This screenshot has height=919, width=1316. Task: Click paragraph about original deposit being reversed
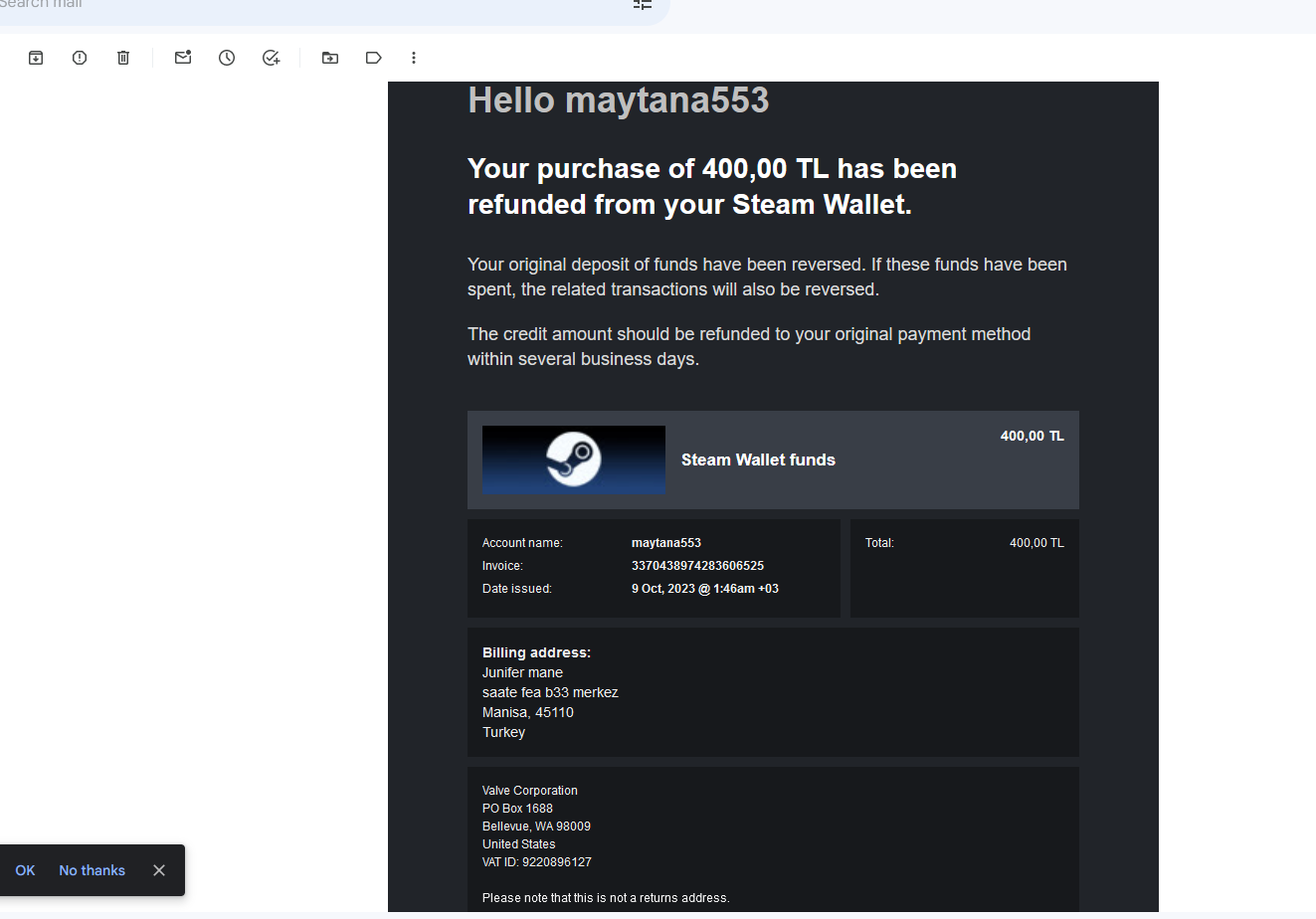pyautogui.click(x=767, y=276)
